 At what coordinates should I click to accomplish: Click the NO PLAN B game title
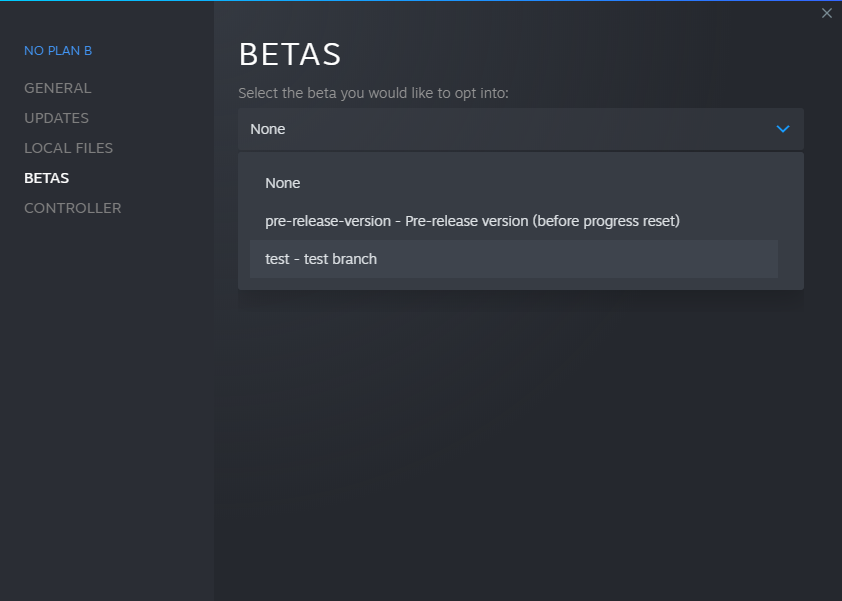pyautogui.click(x=58, y=50)
